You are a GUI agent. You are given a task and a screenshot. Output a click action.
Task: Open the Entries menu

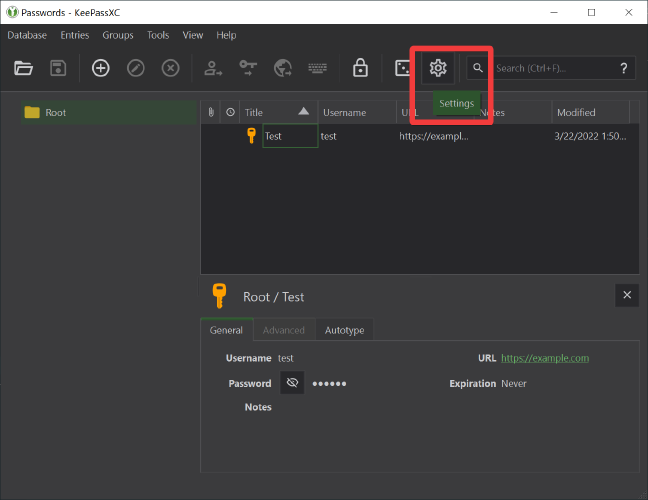click(74, 35)
